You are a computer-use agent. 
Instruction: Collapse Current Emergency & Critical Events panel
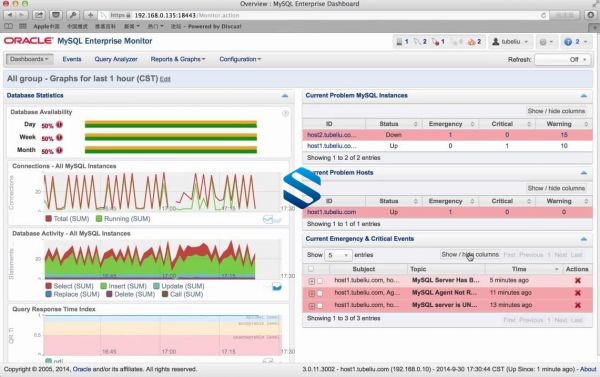click(x=584, y=239)
